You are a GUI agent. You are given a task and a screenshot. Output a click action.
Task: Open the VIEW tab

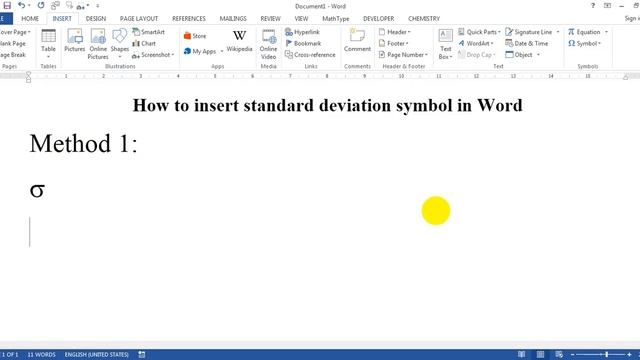tap(301, 19)
